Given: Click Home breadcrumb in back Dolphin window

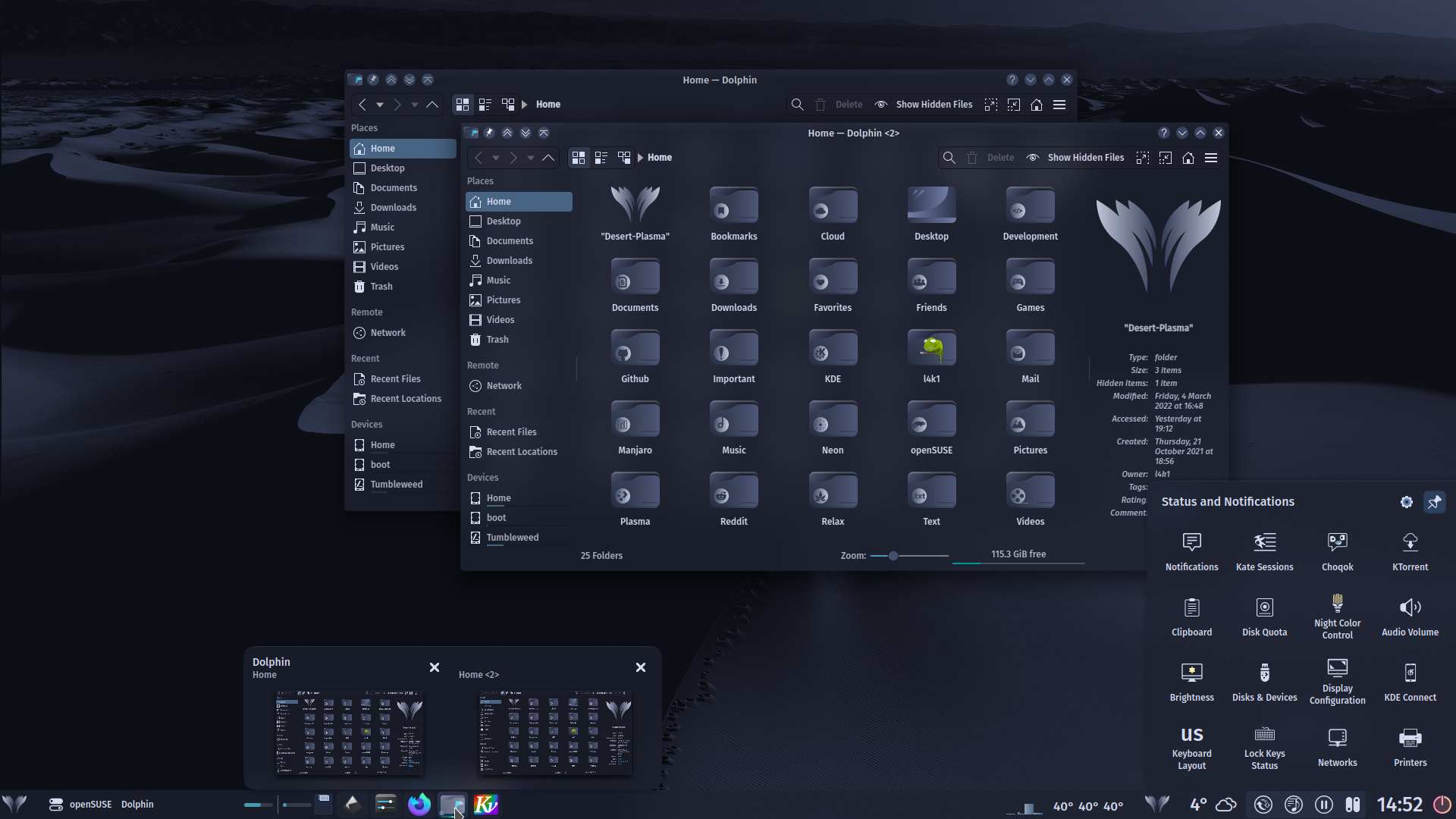Looking at the screenshot, I should pos(548,105).
